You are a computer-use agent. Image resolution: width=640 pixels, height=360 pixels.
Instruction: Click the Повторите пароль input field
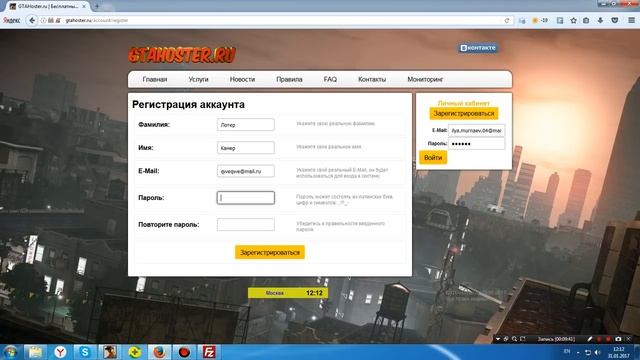click(x=246, y=224)
